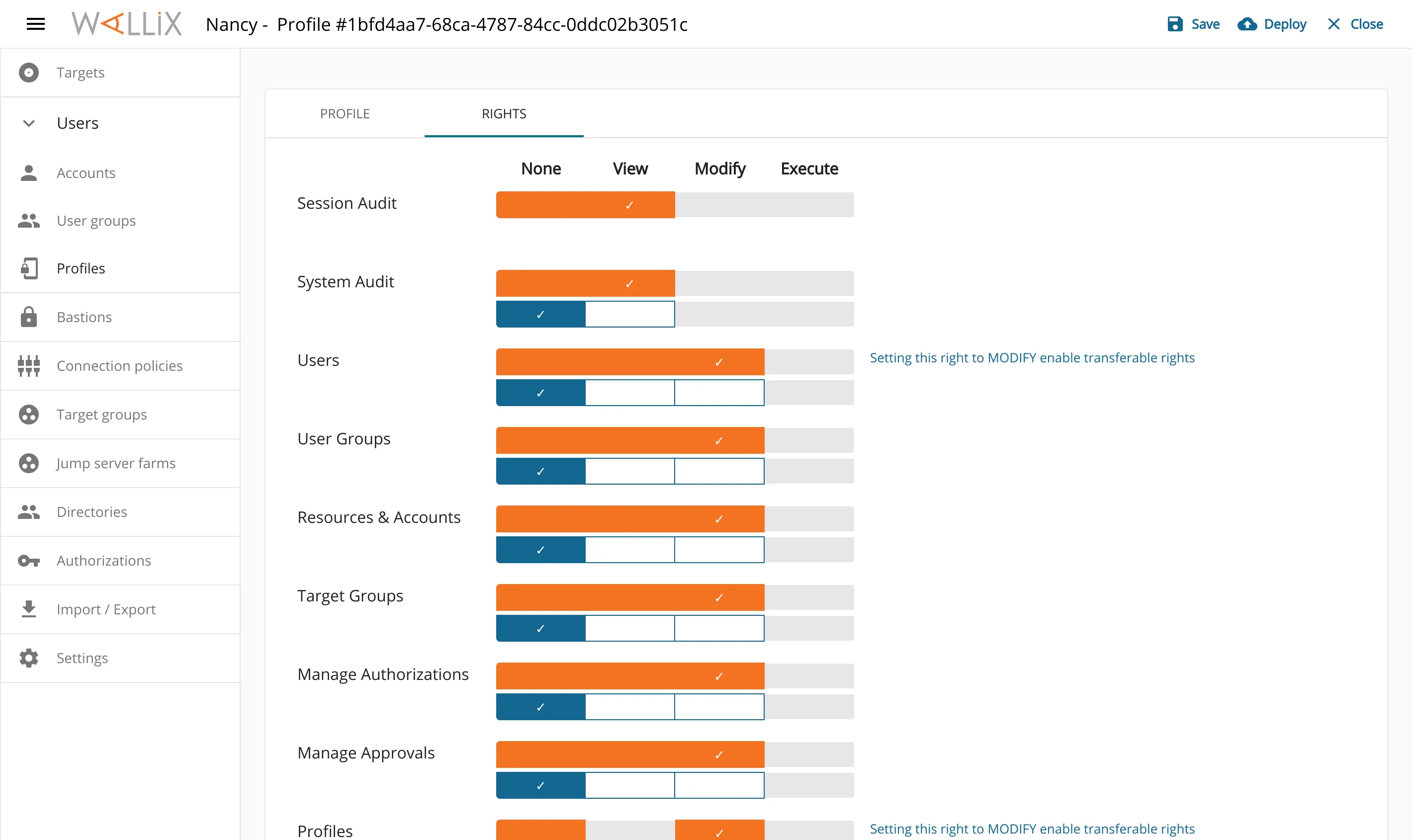Click the Resources & Accounts label
The width and height of the screenshot is (1412, 840).
(379, 517)
